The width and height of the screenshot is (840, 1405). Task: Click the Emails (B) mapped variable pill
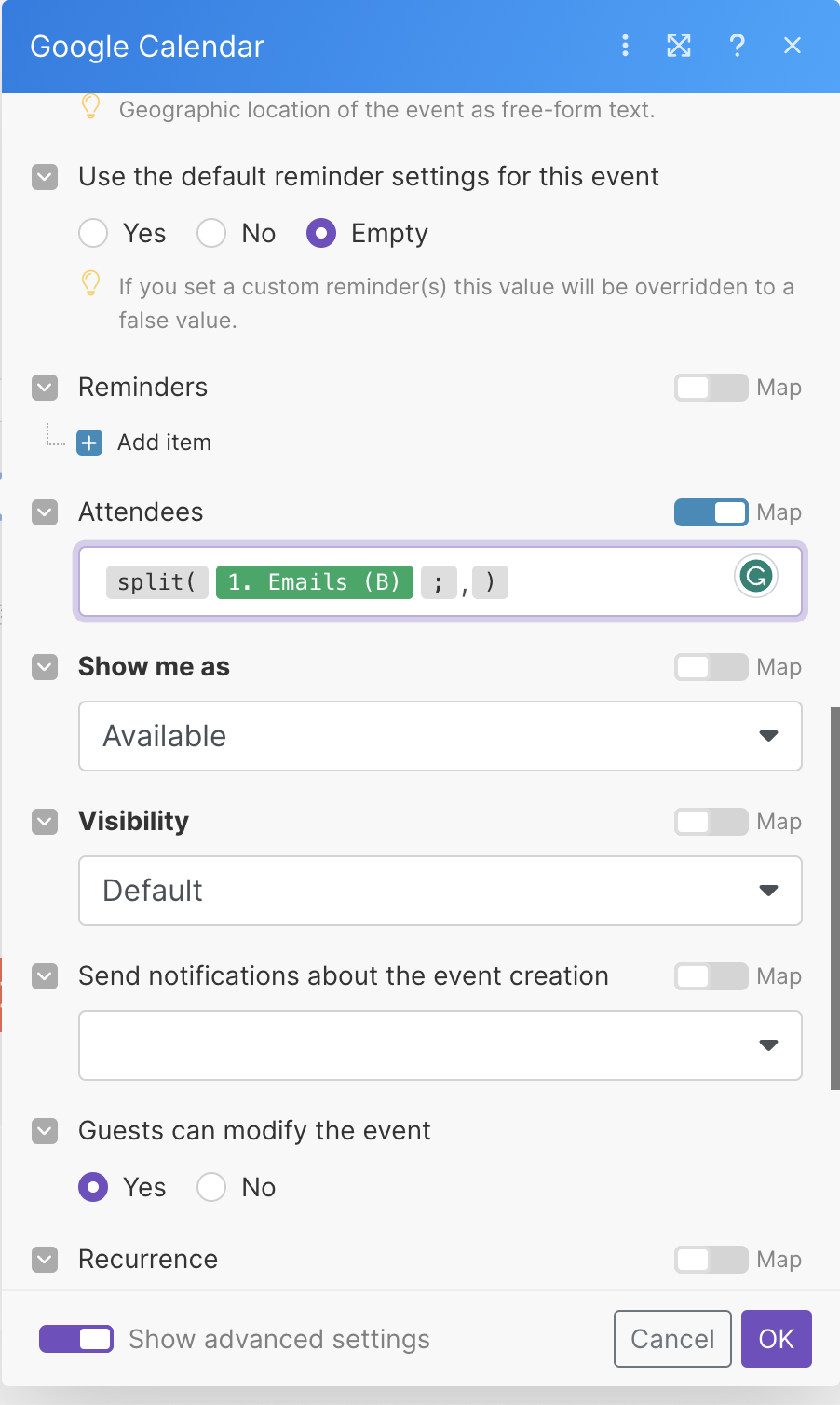pos(314,582)
